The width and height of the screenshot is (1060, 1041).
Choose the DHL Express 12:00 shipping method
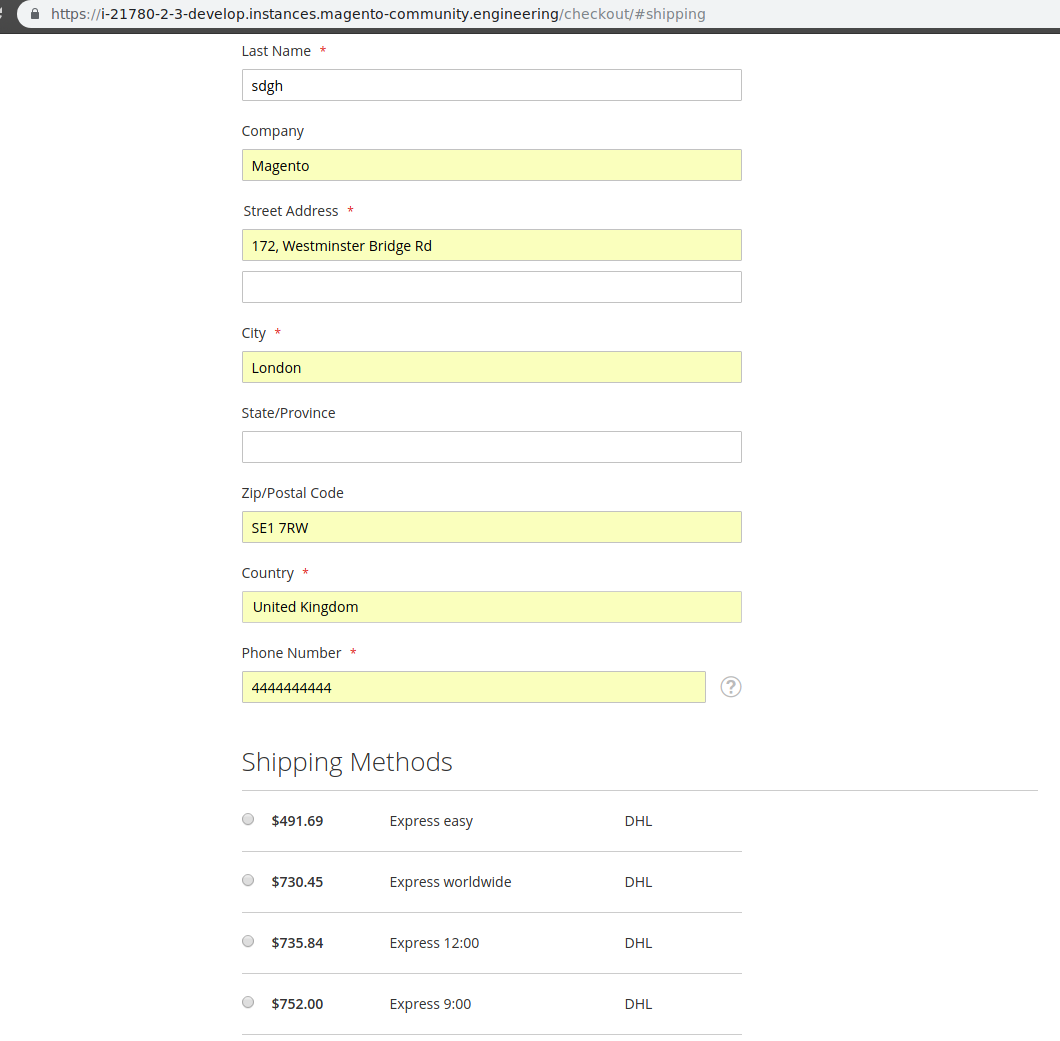(247, 941)
